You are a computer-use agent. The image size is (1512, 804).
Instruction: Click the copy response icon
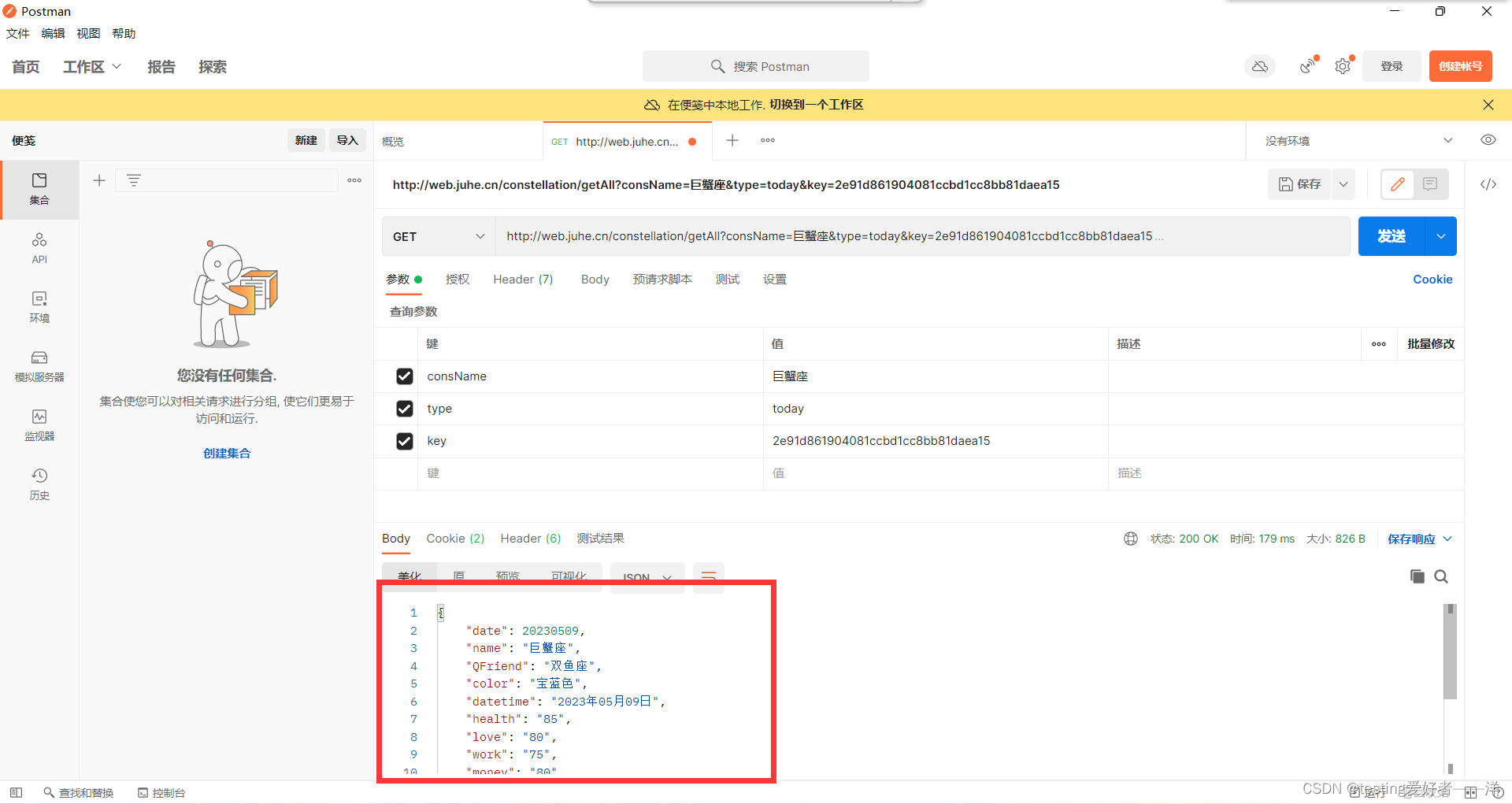tap(1417, 576)
